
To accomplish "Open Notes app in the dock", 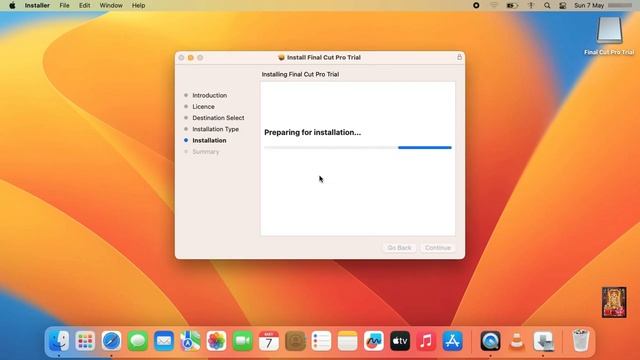I will click(347, 341).
